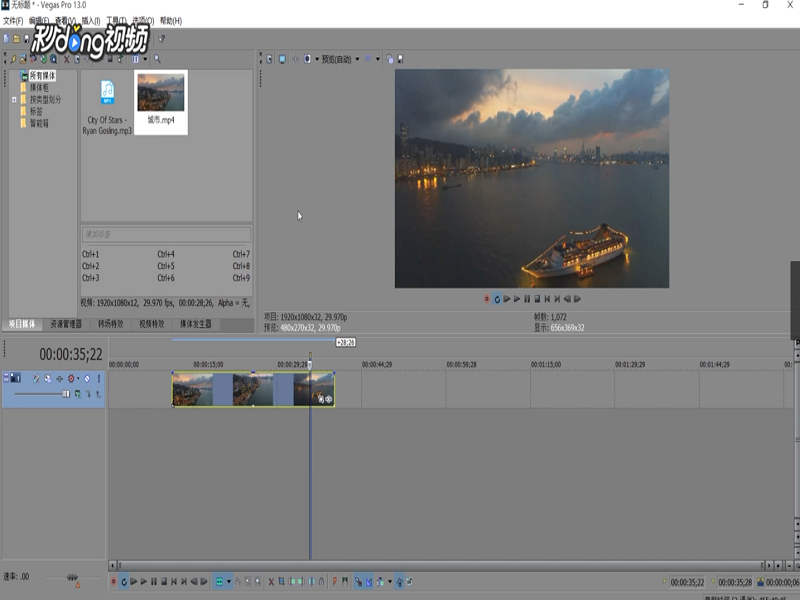
Task: Toggle loop playback under the preview
Action: click(x=497, y=299)
